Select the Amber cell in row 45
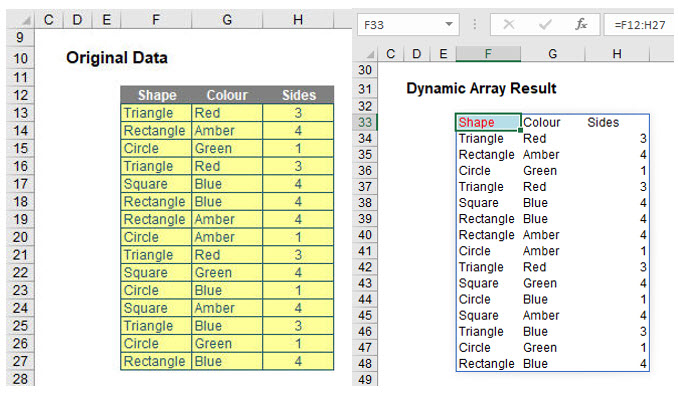This screenshot has width=678, height=401. 551,316
